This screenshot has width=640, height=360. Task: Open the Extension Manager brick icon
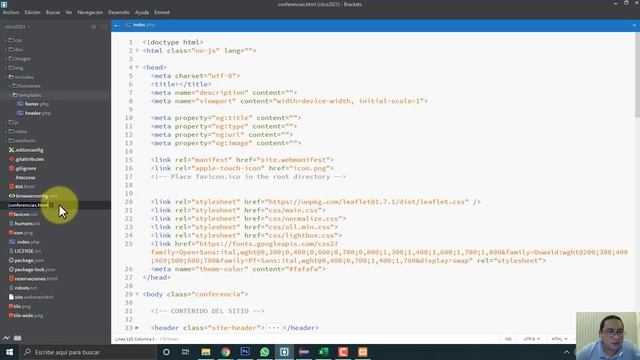click(x=18, y=338)
